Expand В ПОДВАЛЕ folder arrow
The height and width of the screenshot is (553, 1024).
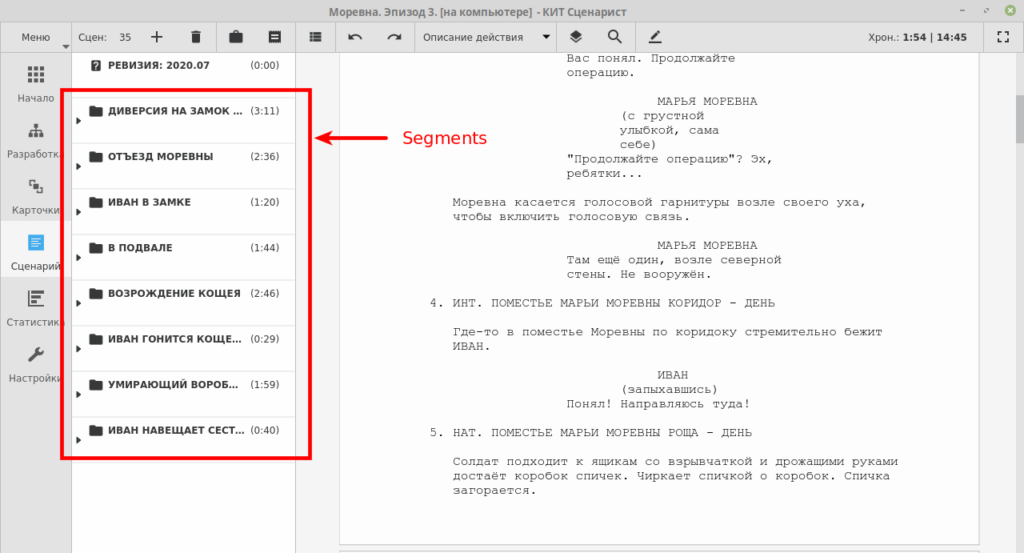[78, 258]
